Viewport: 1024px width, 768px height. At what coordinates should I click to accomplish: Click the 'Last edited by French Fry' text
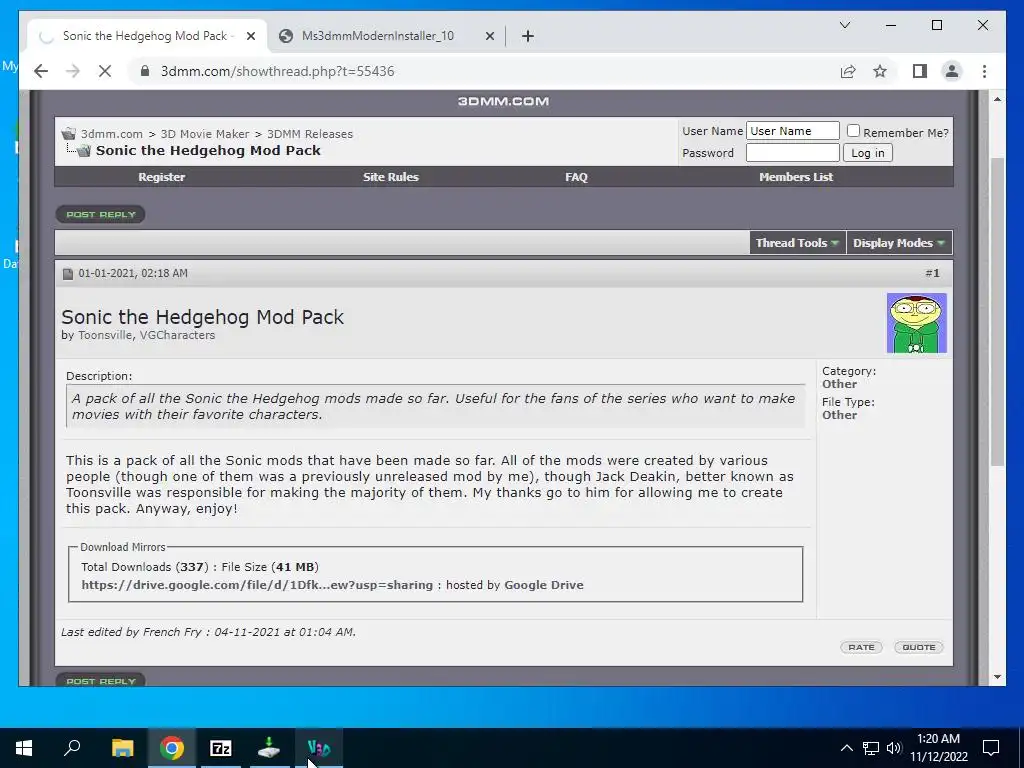click(x=208, y=632)
